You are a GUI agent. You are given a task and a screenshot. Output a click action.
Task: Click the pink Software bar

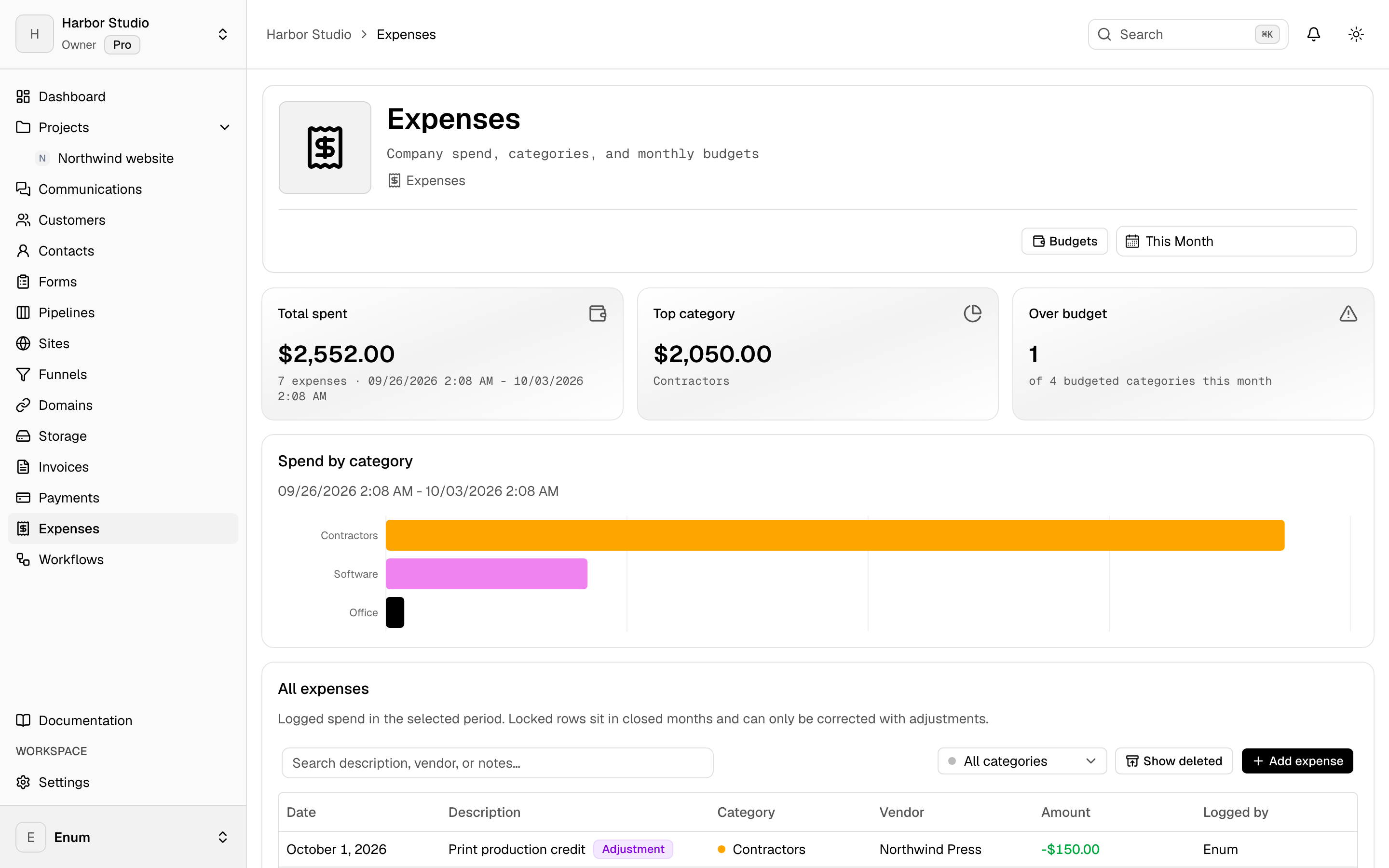click(486, 574)
